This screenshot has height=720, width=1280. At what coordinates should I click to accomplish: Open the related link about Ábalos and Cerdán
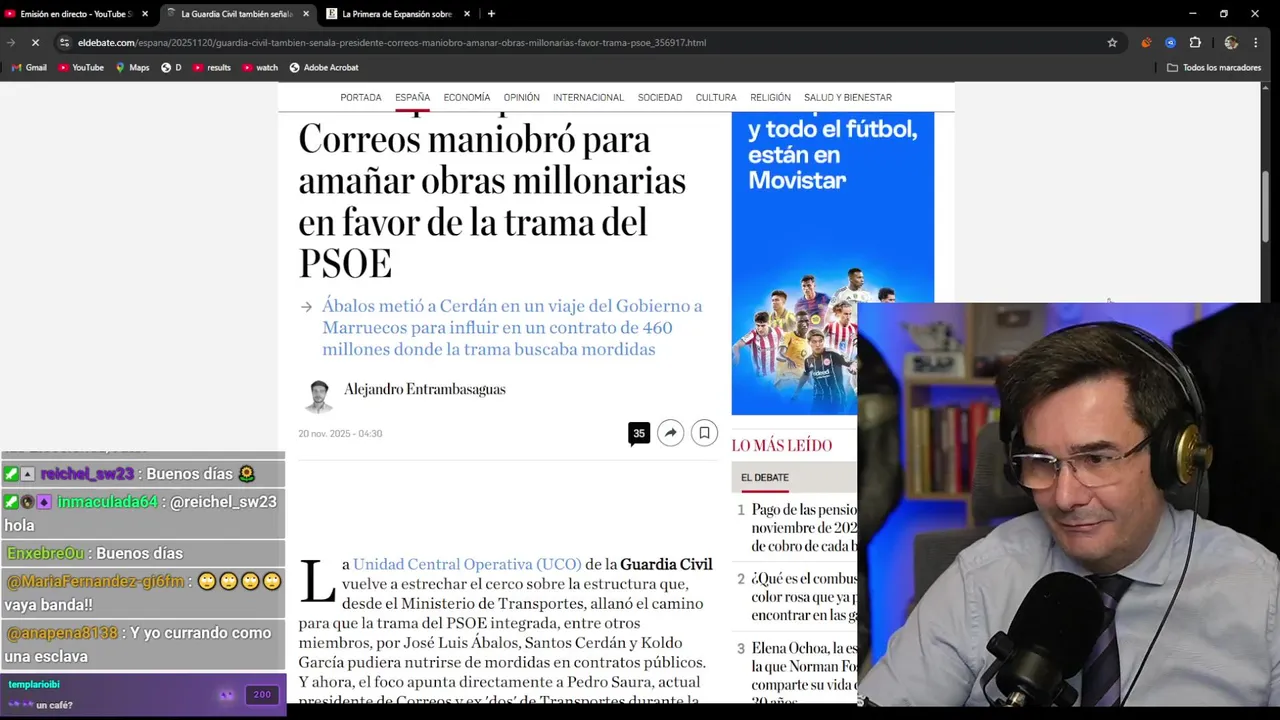(512, 328)
